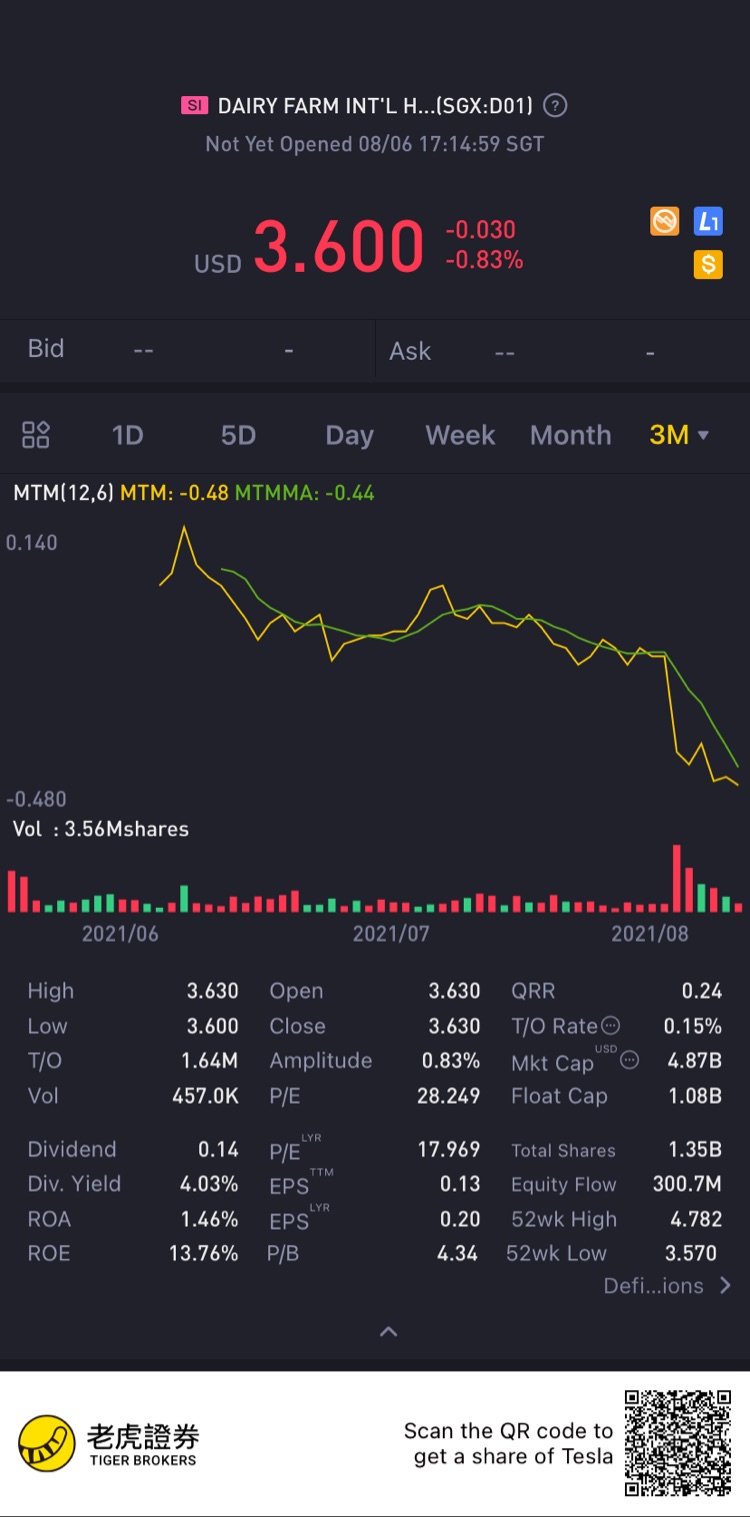Tap the -0.83% change value

click(484, 260)
